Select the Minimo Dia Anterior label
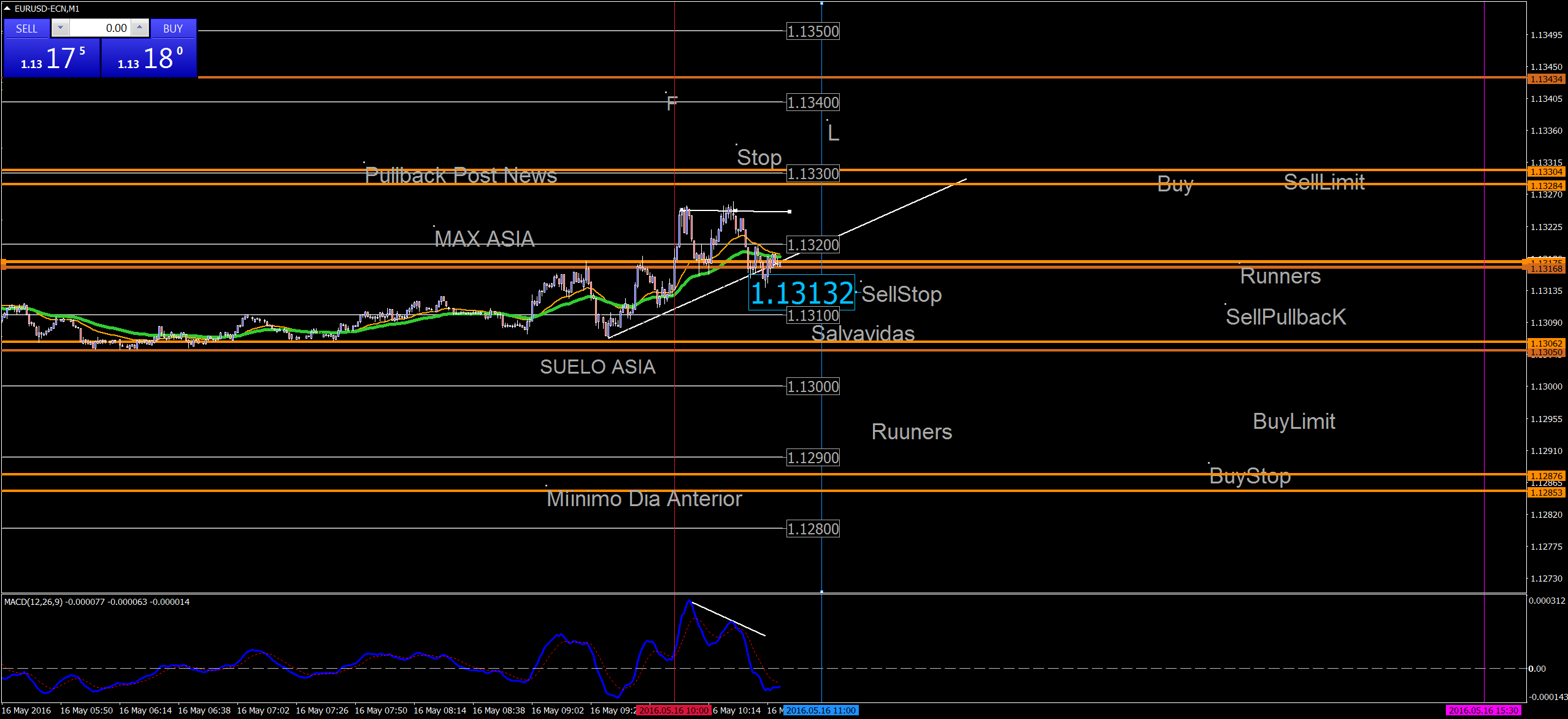The height and width of the screenshot is (719, 1568). click(x=644, y=499)
